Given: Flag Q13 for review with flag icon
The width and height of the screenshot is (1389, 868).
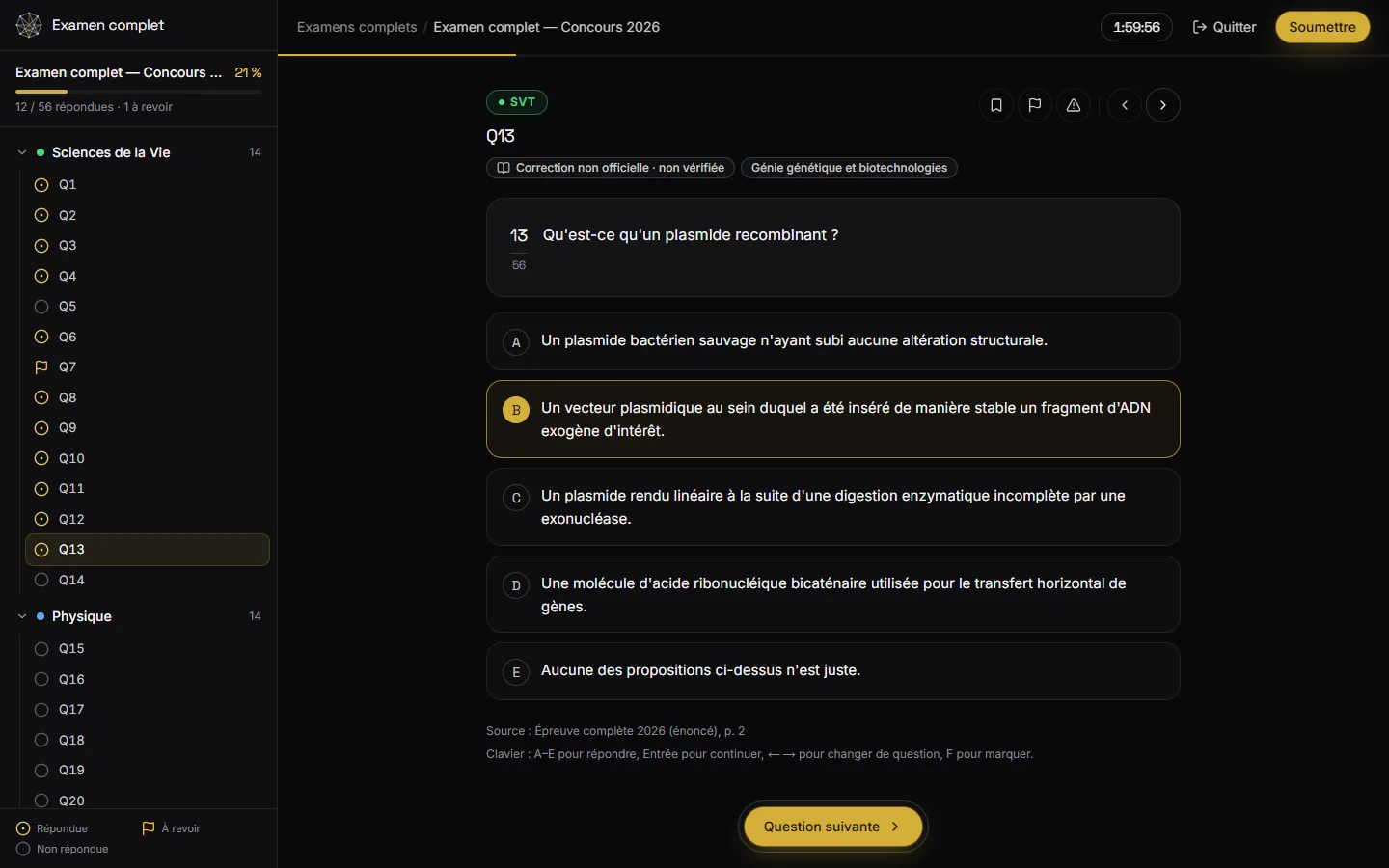Looking at the screenshot, I should click(1035, 105).
